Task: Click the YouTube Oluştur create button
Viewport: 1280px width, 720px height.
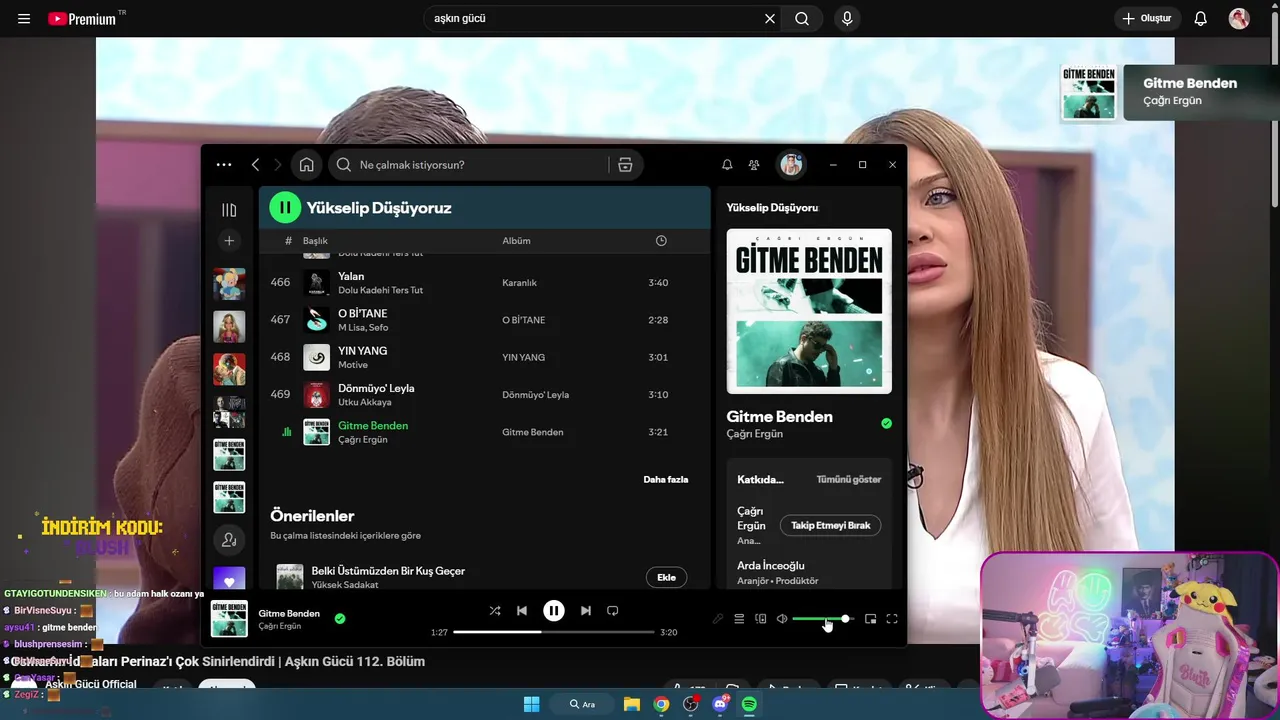Action: click(1147, 18)
